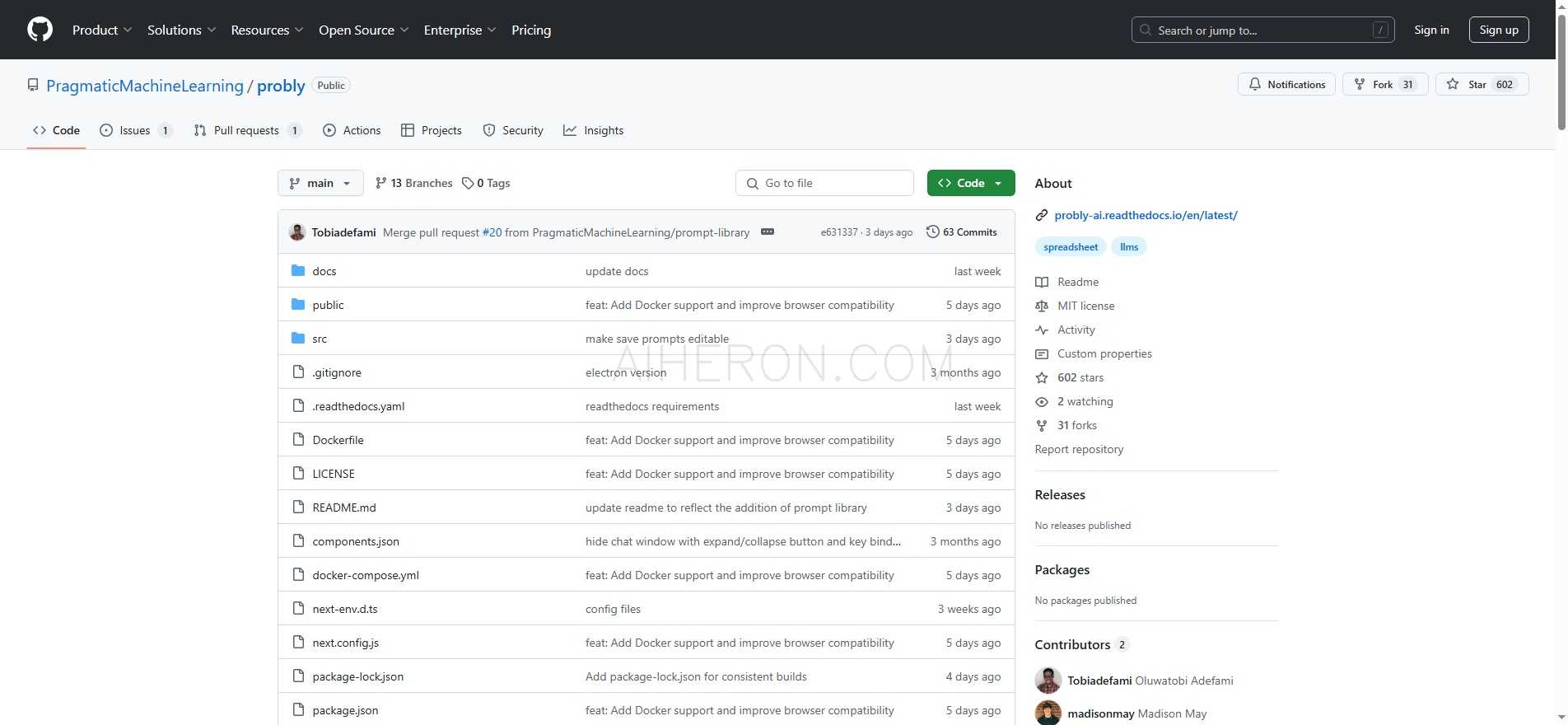Click the GitHub logo icon
The width and height of the screenshot is (1568, 725).
click(x=40, y=30)
